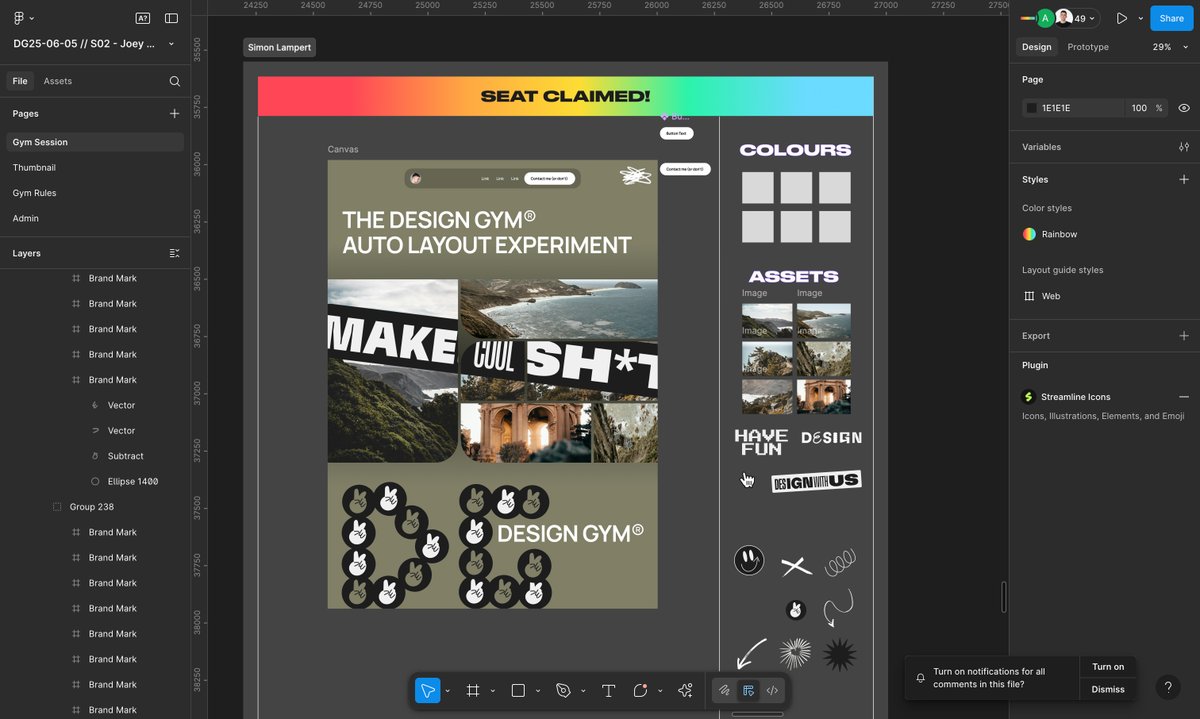Viewport: 1200px width, 719px height.
Task: Open Frame tool options dropdown arrow
Action: pos(492,691)
